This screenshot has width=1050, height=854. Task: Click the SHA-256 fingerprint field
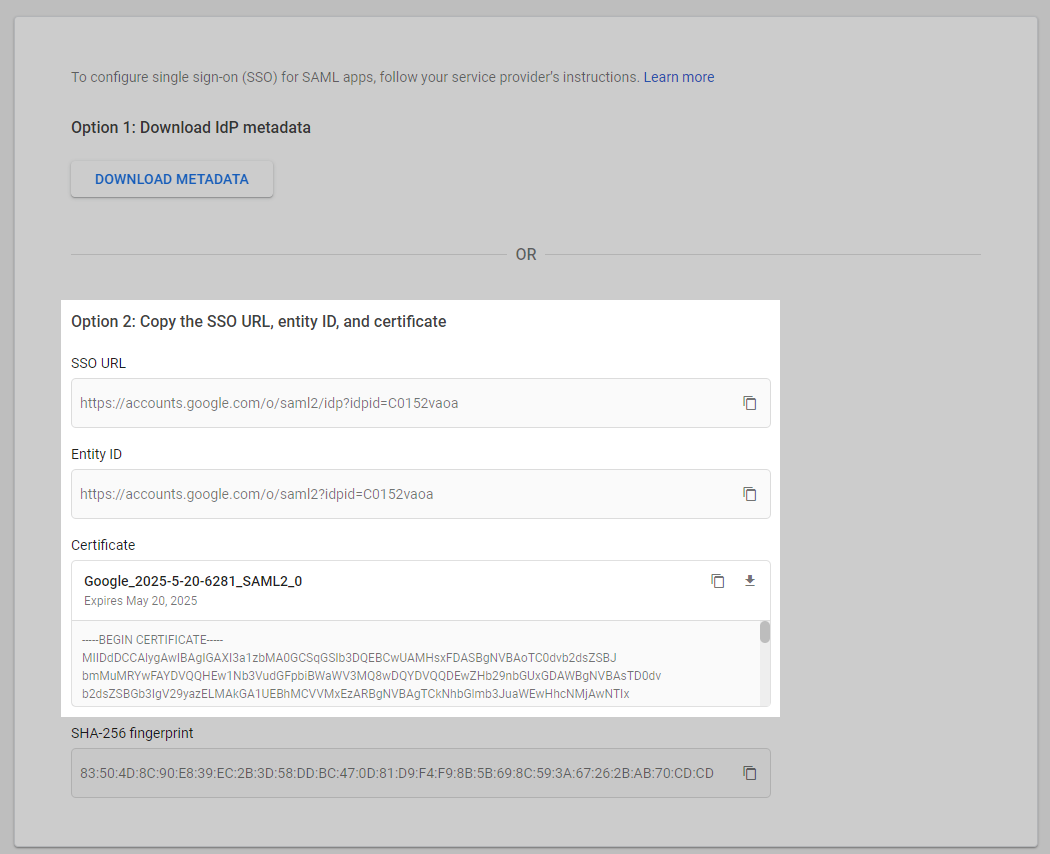pyautogui.click(x=421, y=773)
